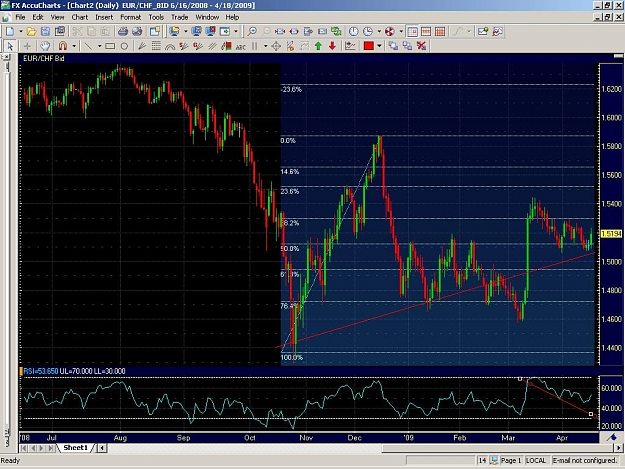The image size is (625, 469).
Task: Click the LOCAL status bar entry
Action: point(536,460)
